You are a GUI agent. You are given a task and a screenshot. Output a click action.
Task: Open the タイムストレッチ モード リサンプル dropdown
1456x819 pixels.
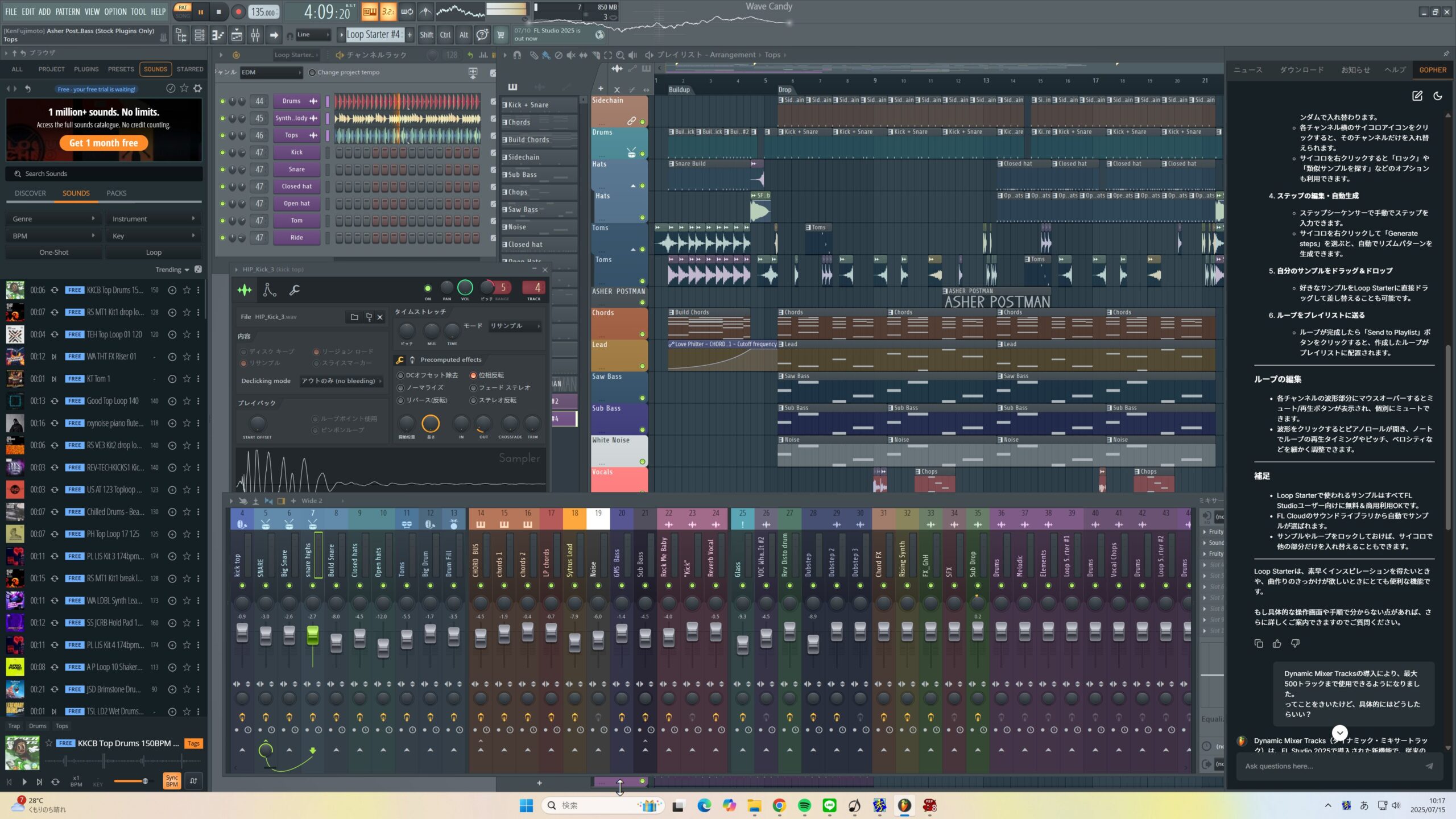coord(515,326)
